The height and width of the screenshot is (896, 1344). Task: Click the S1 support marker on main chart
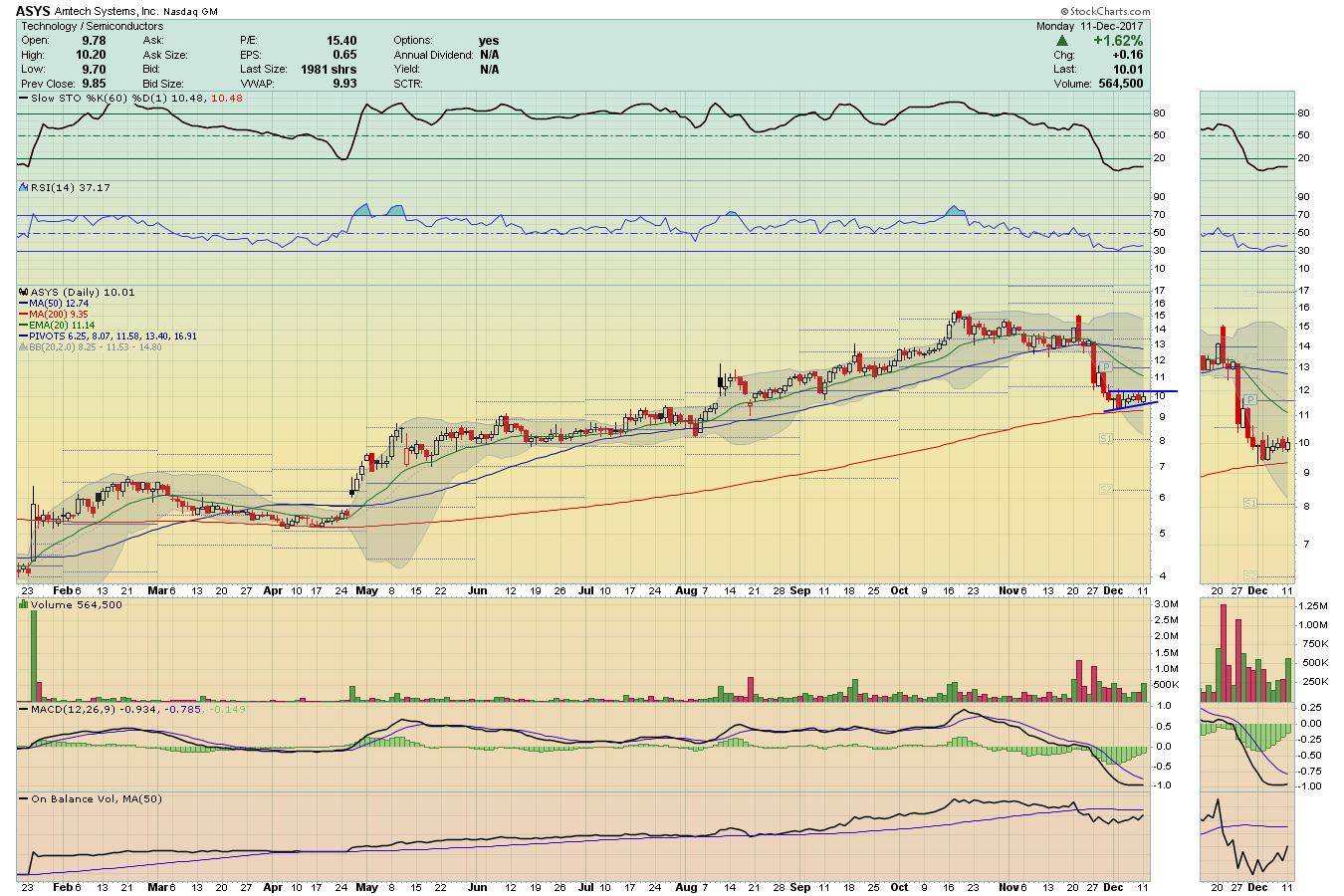(x=1105, y=438)
